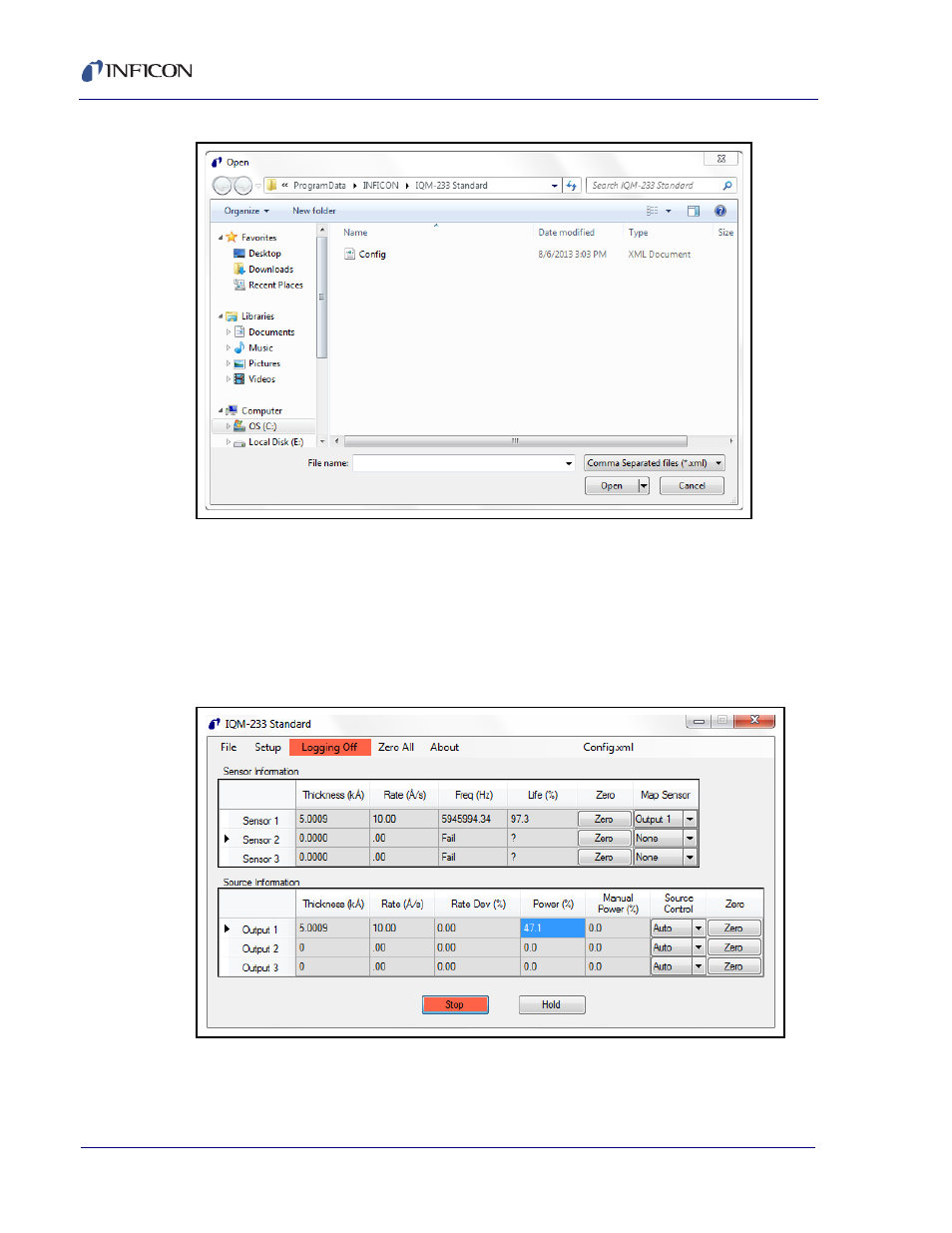Open the file type filter dropdown

655,463
